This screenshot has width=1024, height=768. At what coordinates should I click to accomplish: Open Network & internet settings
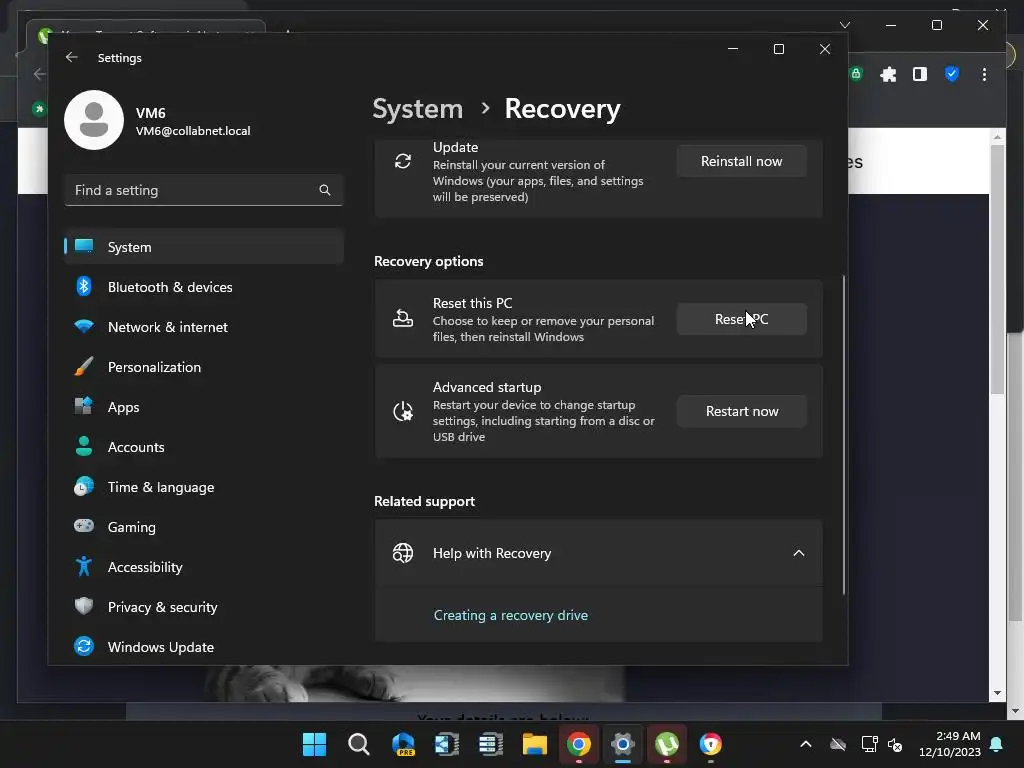[x=204, y=327]
